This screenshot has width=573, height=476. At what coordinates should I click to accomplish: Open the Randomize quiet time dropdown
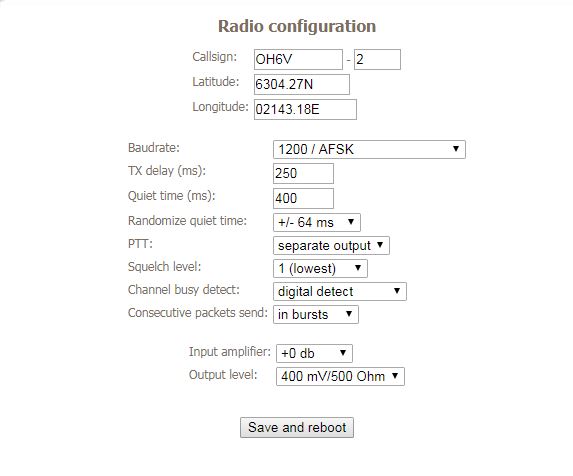(316, 222)
